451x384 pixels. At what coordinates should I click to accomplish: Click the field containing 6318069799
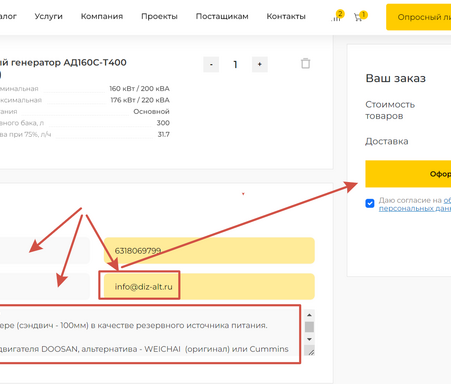(x=209, y=250)
